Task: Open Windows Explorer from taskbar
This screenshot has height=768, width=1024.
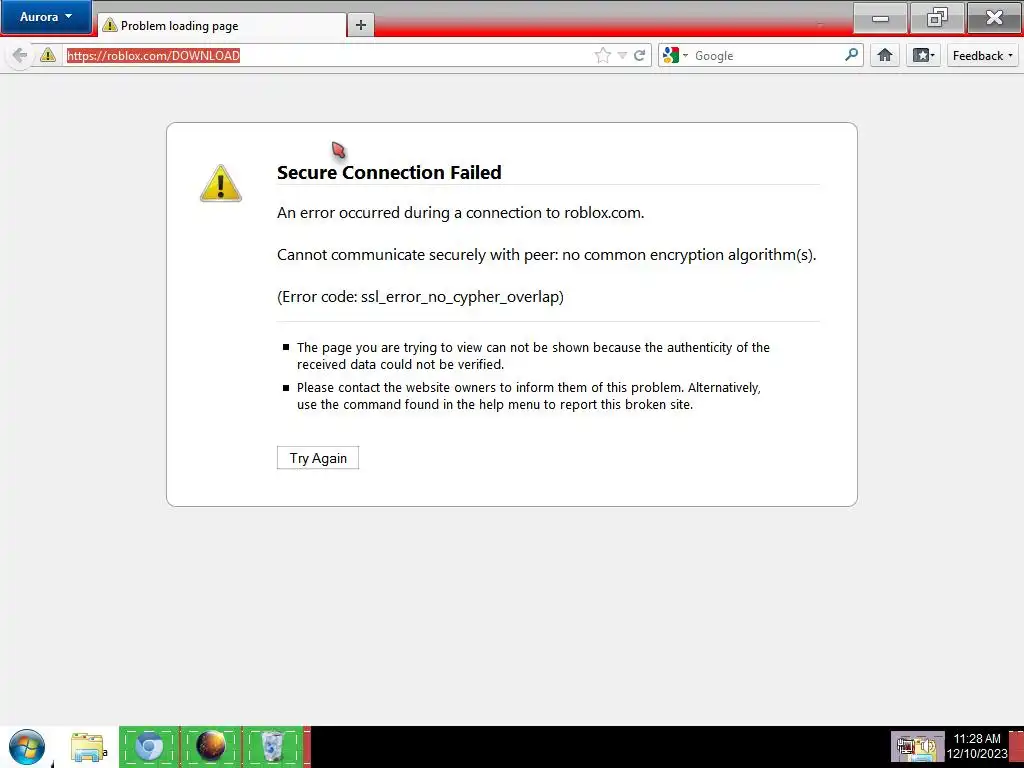Action: click(x=88, y=747)
